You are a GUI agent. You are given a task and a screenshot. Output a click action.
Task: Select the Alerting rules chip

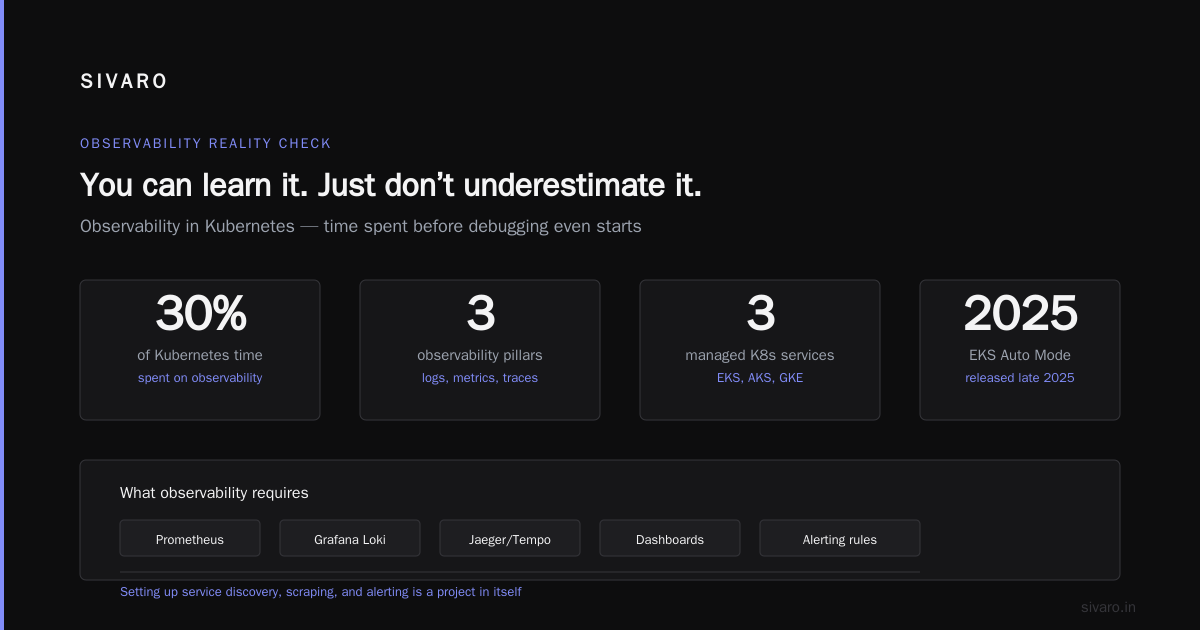pyautogui.click(x=840, y=538)
